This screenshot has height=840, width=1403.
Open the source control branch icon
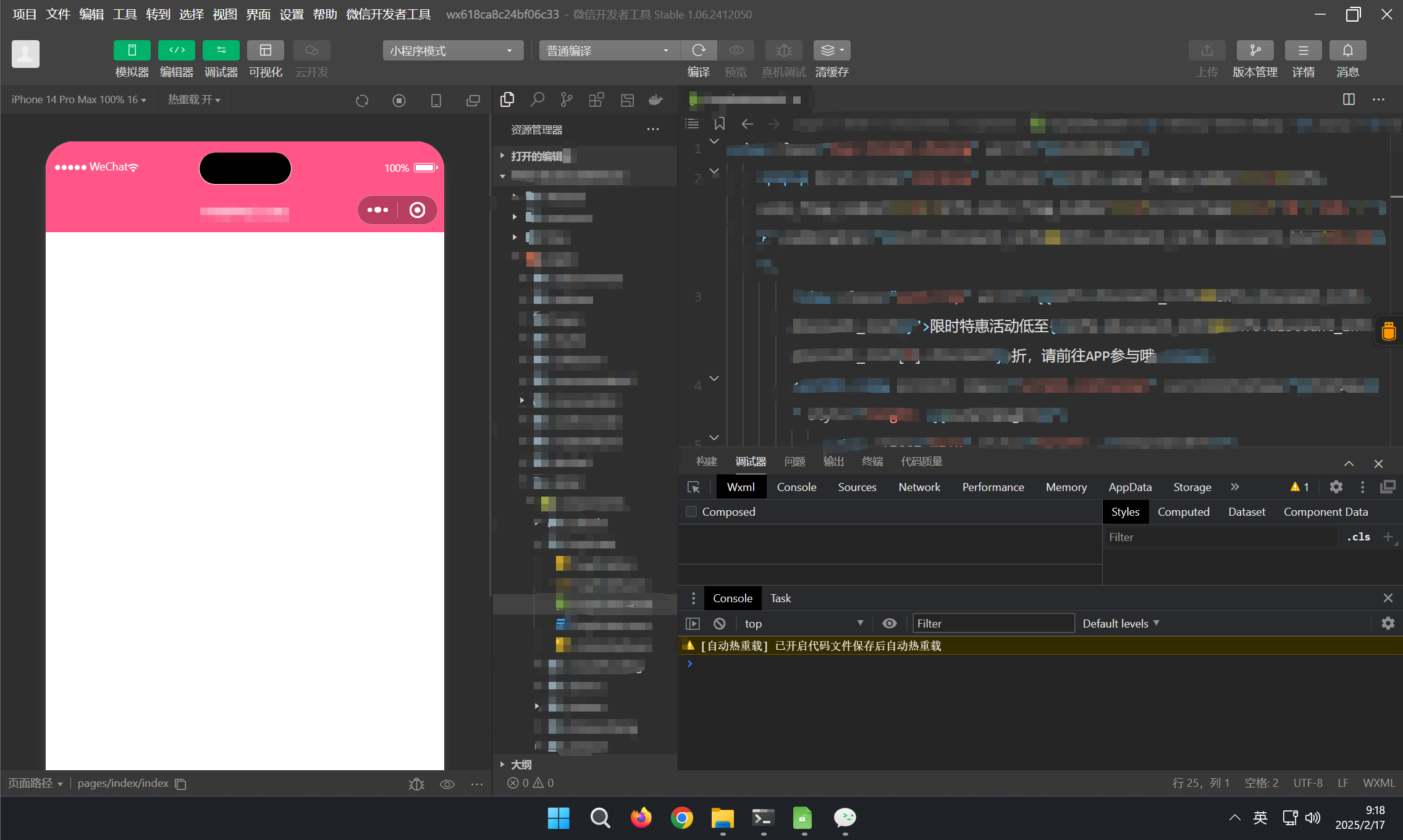tap(566, 99)
